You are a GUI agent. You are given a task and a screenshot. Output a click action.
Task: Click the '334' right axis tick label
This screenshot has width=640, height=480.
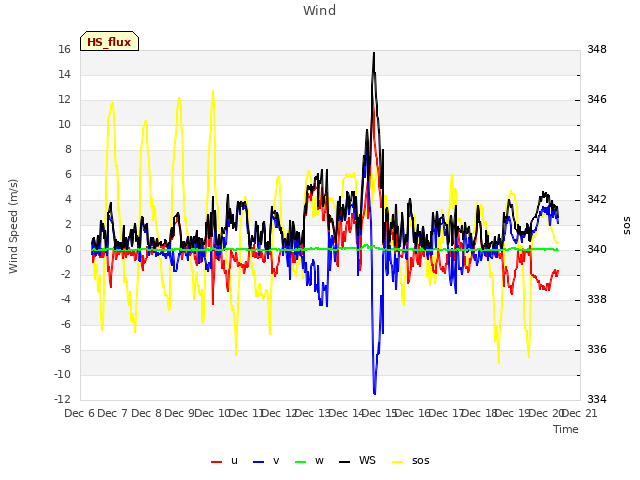point(597,399)
